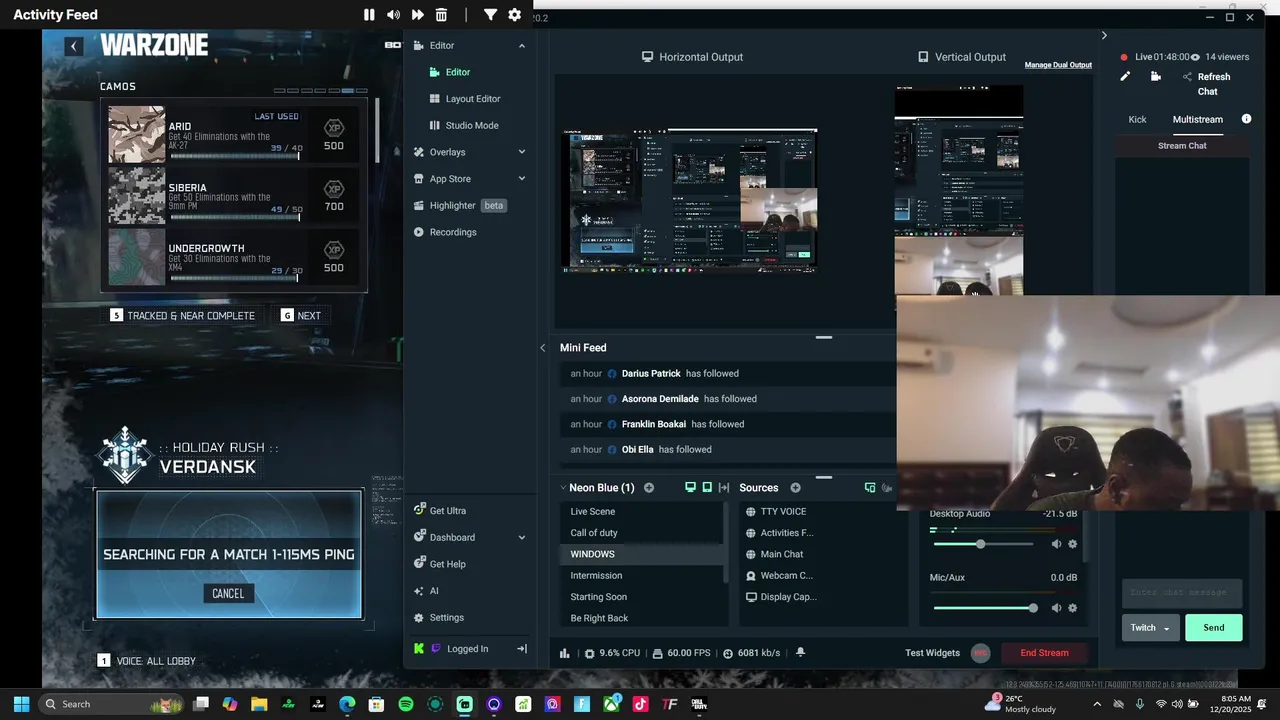Toggle horizontal display icon
Screen dimensions: 1280x720
click(690, 488)
